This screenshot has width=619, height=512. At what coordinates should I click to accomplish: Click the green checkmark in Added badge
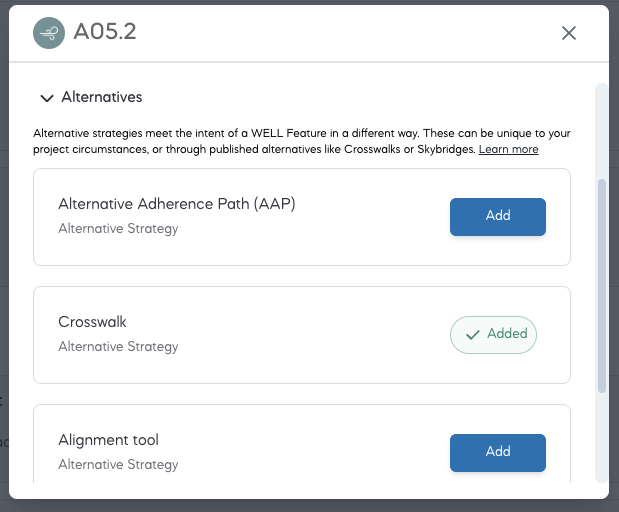(473, 335)
